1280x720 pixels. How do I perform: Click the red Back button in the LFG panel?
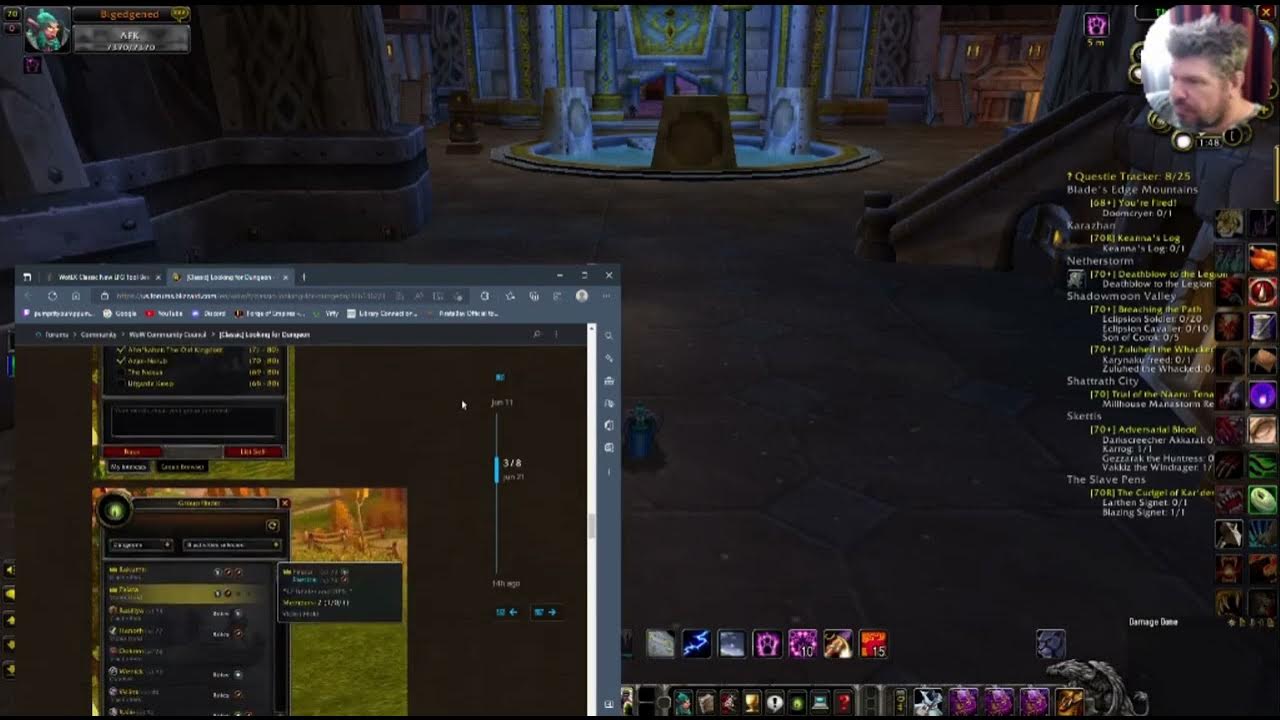[131, 452]
